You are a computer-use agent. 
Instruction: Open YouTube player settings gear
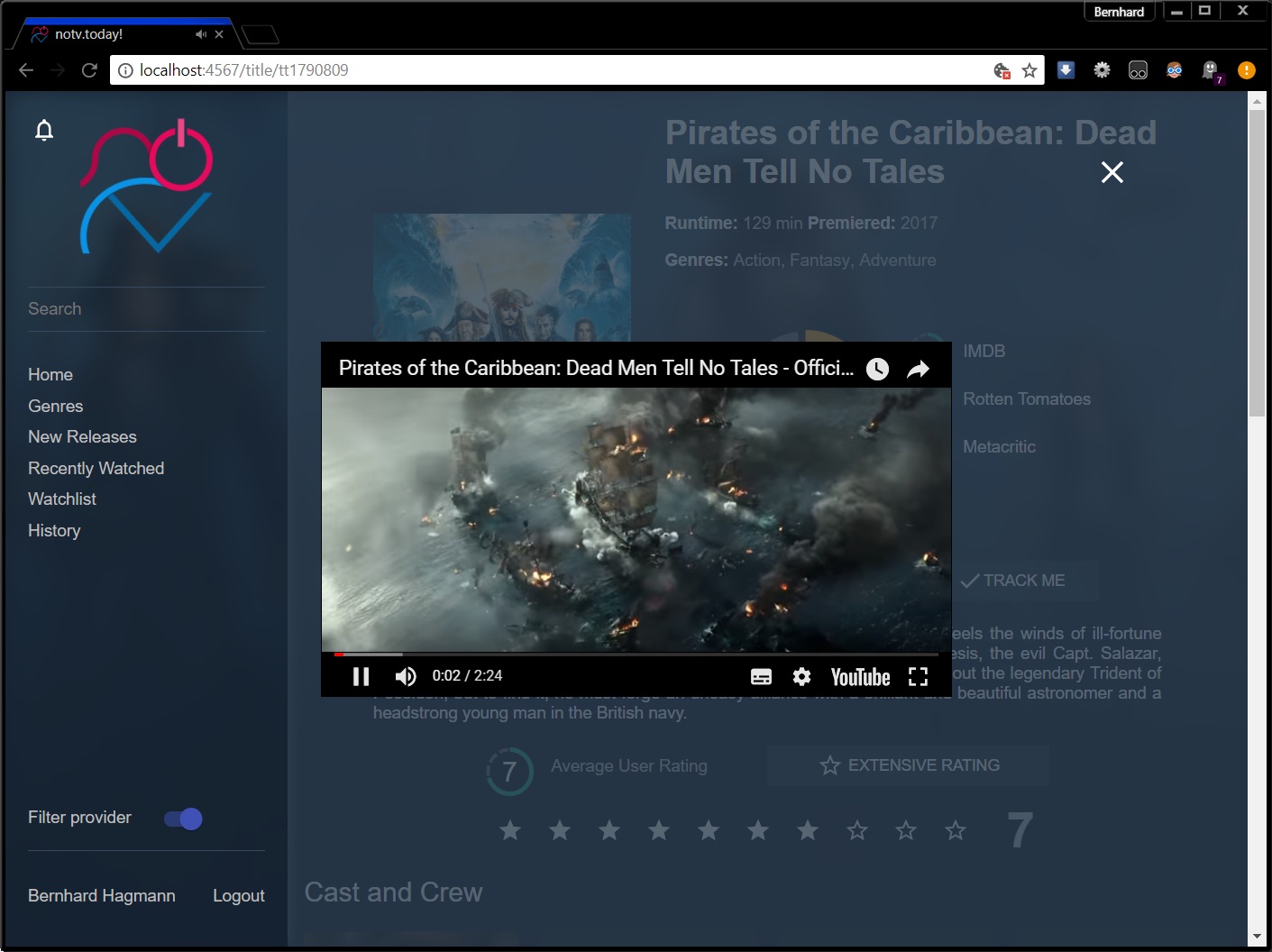click(x=801, y=676)
